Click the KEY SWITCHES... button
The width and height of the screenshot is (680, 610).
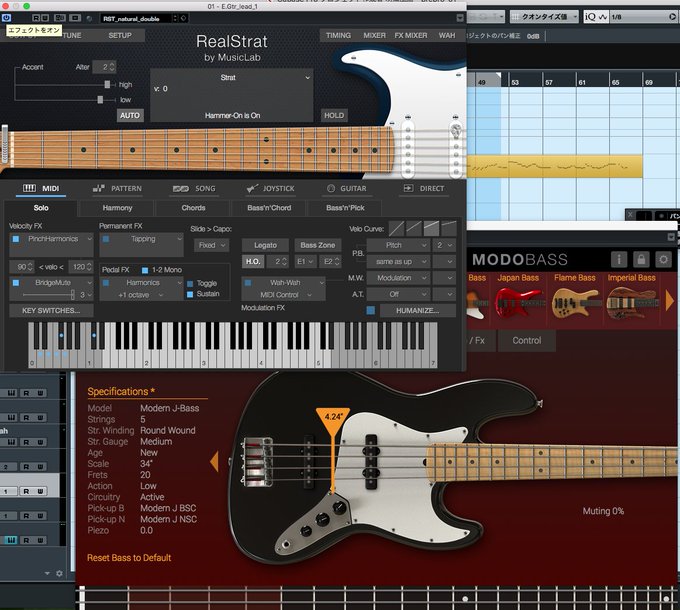pyautogui.click(x=51, y=310)
